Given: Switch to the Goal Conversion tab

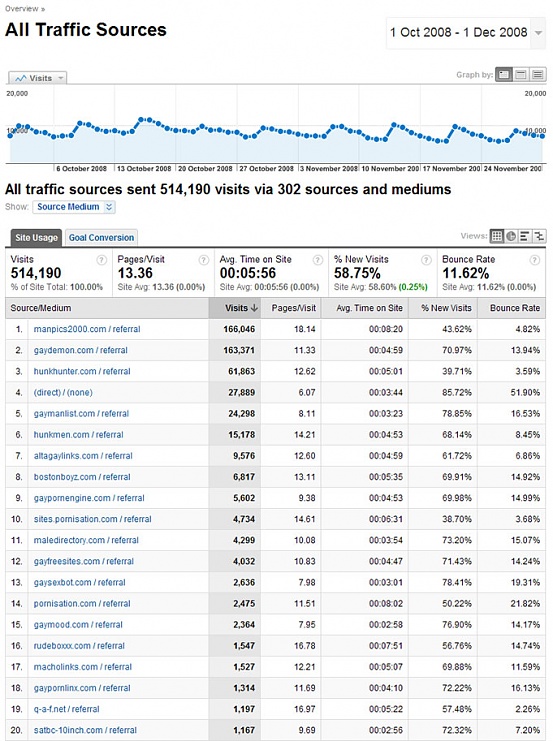Looking at the screenshot, I should 101,238.
